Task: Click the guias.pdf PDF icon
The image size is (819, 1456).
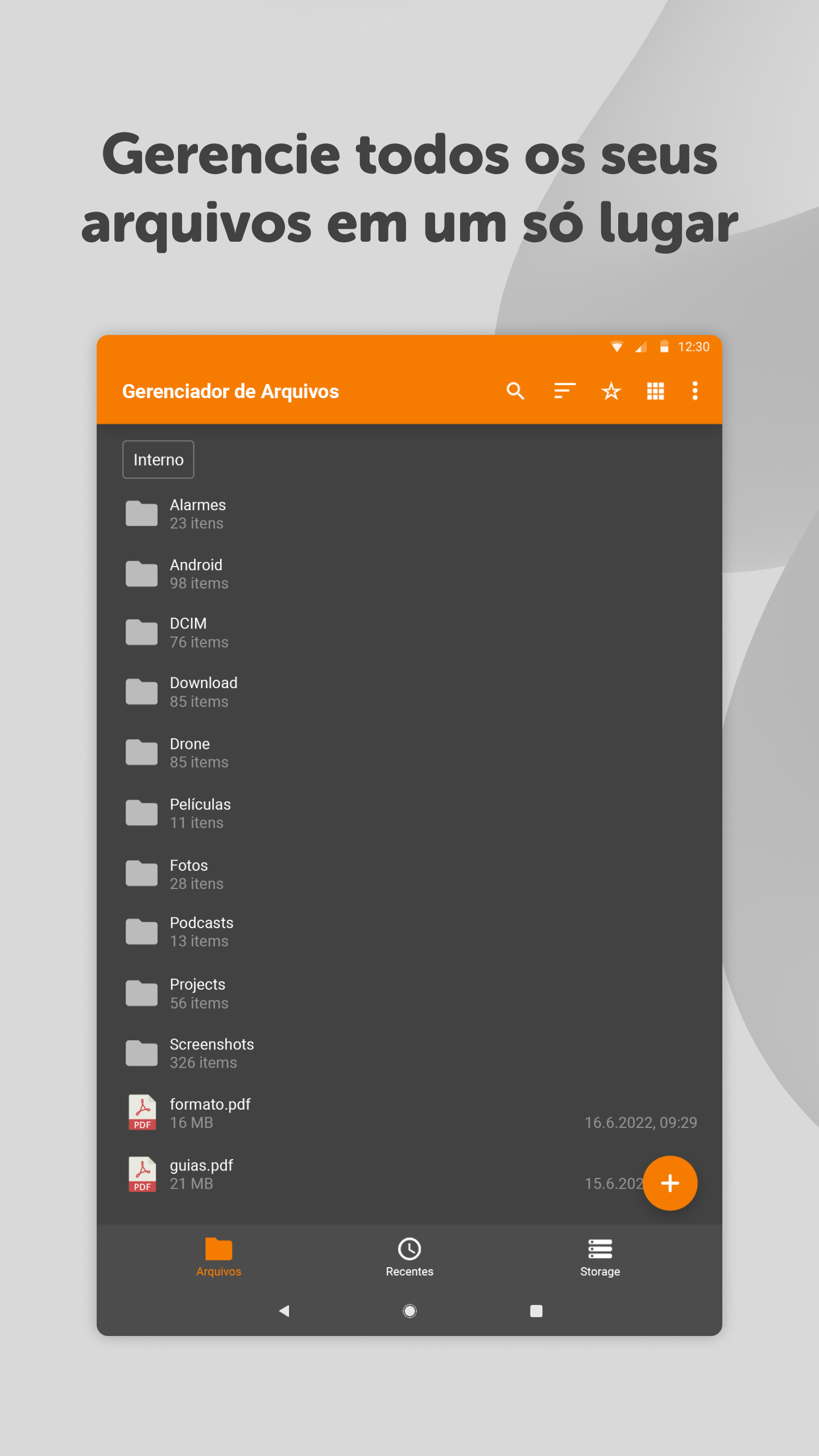Action: (142, 1174)
